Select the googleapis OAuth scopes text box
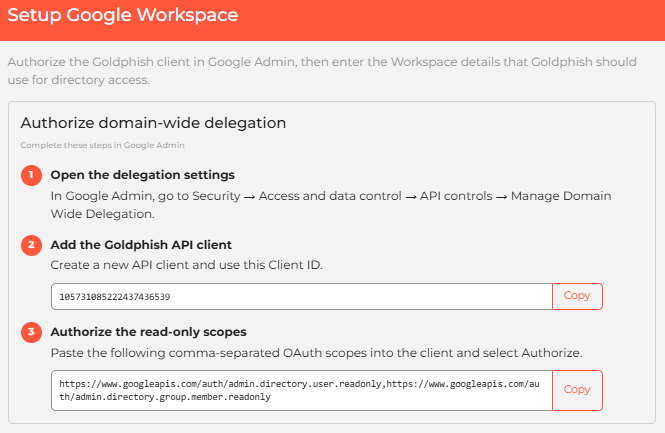 (x=302, y=390)
